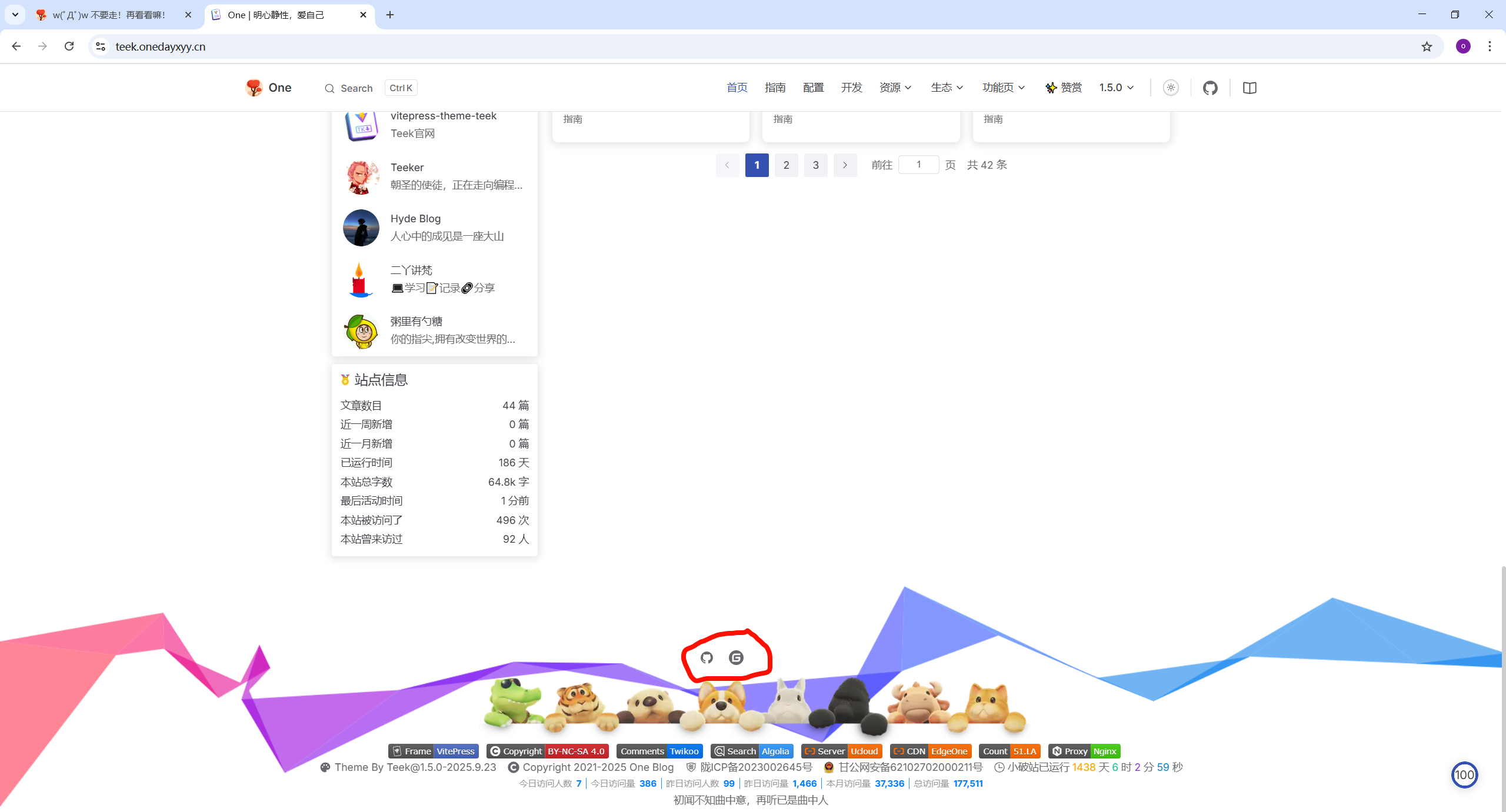
Task: Click the scroll-to-top progress circle showing 100
Action: coord(1464,774)
